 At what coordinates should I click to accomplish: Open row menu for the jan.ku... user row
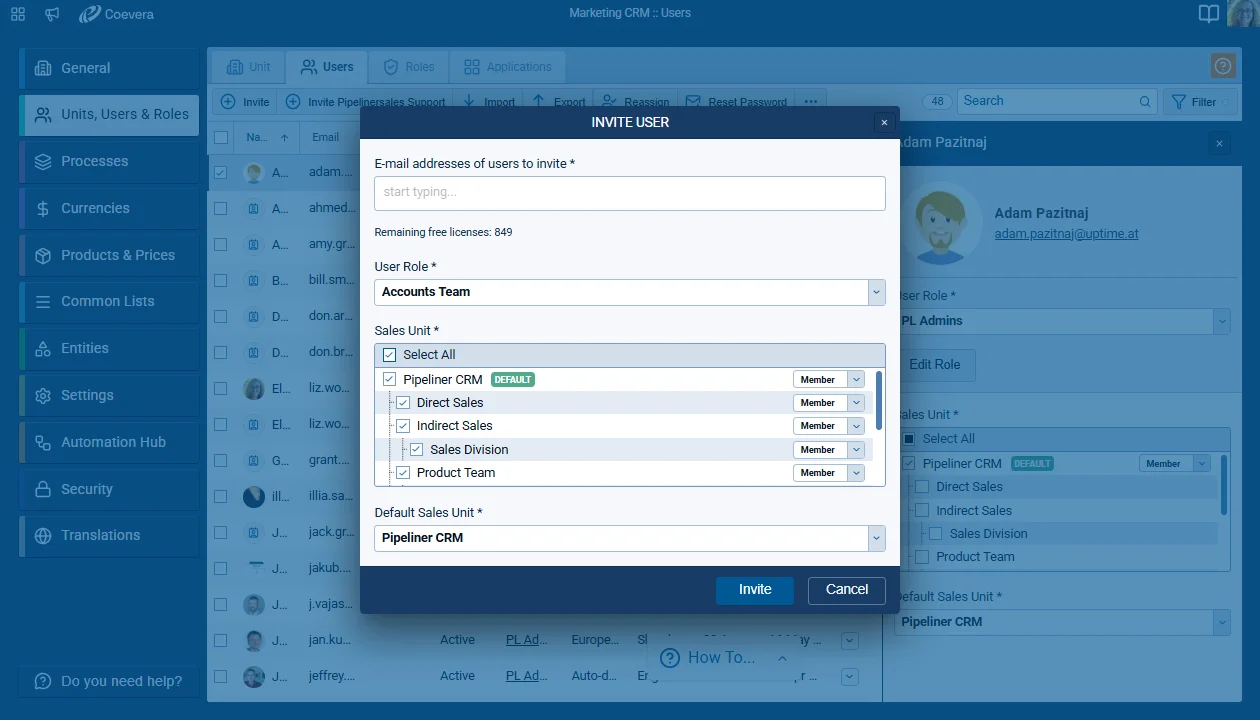pyautogui.click(x=850, y=640)
